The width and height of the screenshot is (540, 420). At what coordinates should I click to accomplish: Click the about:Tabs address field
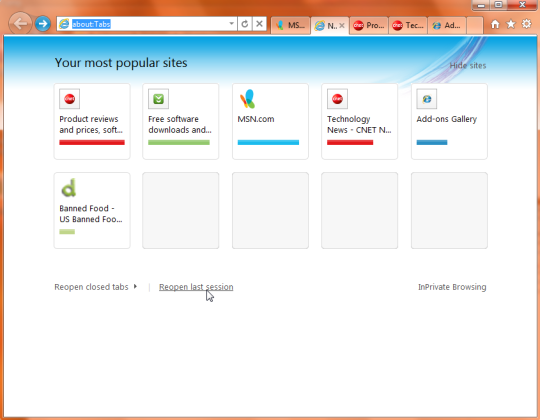point(148,24)
